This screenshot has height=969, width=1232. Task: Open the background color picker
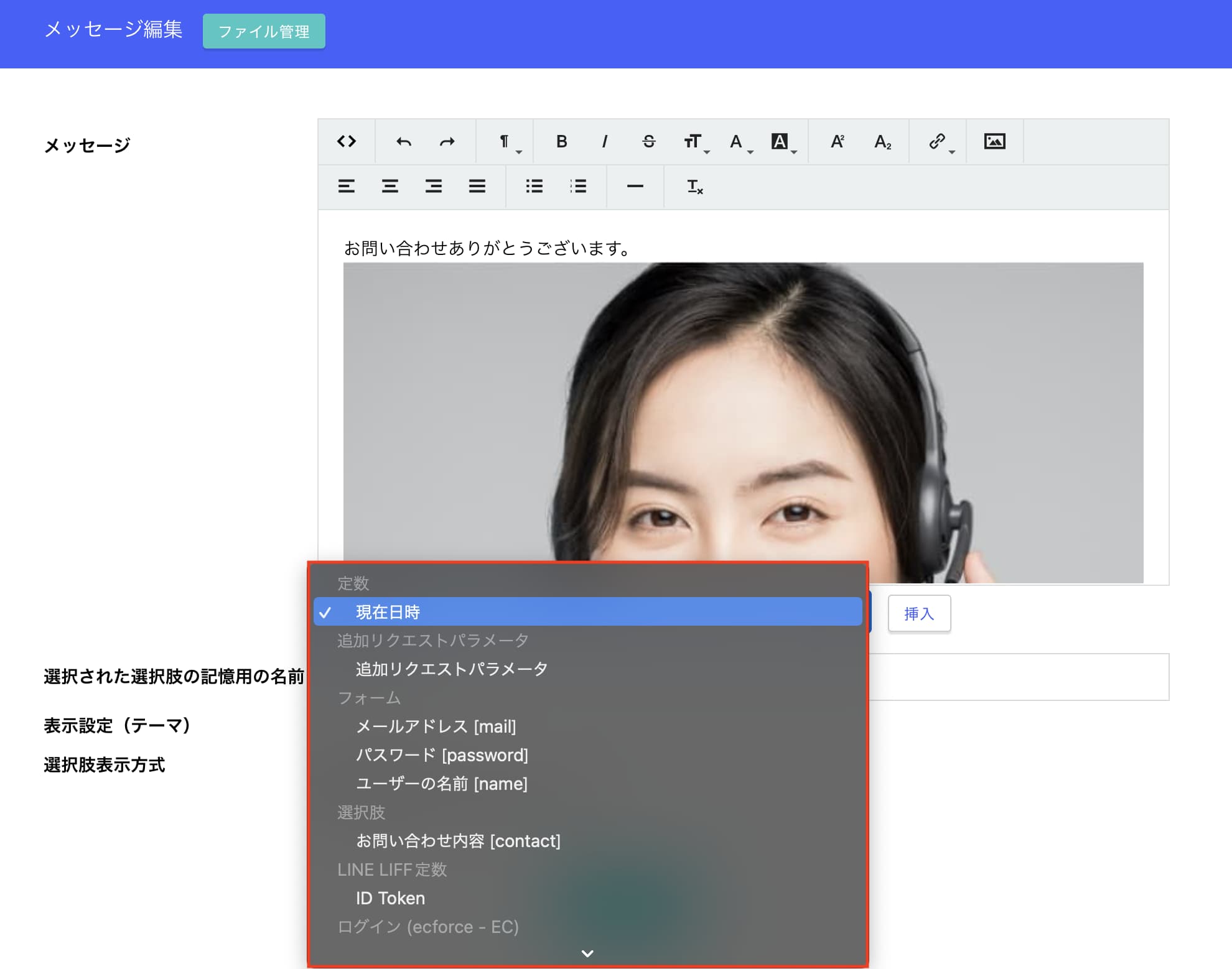tap(783, 142)
